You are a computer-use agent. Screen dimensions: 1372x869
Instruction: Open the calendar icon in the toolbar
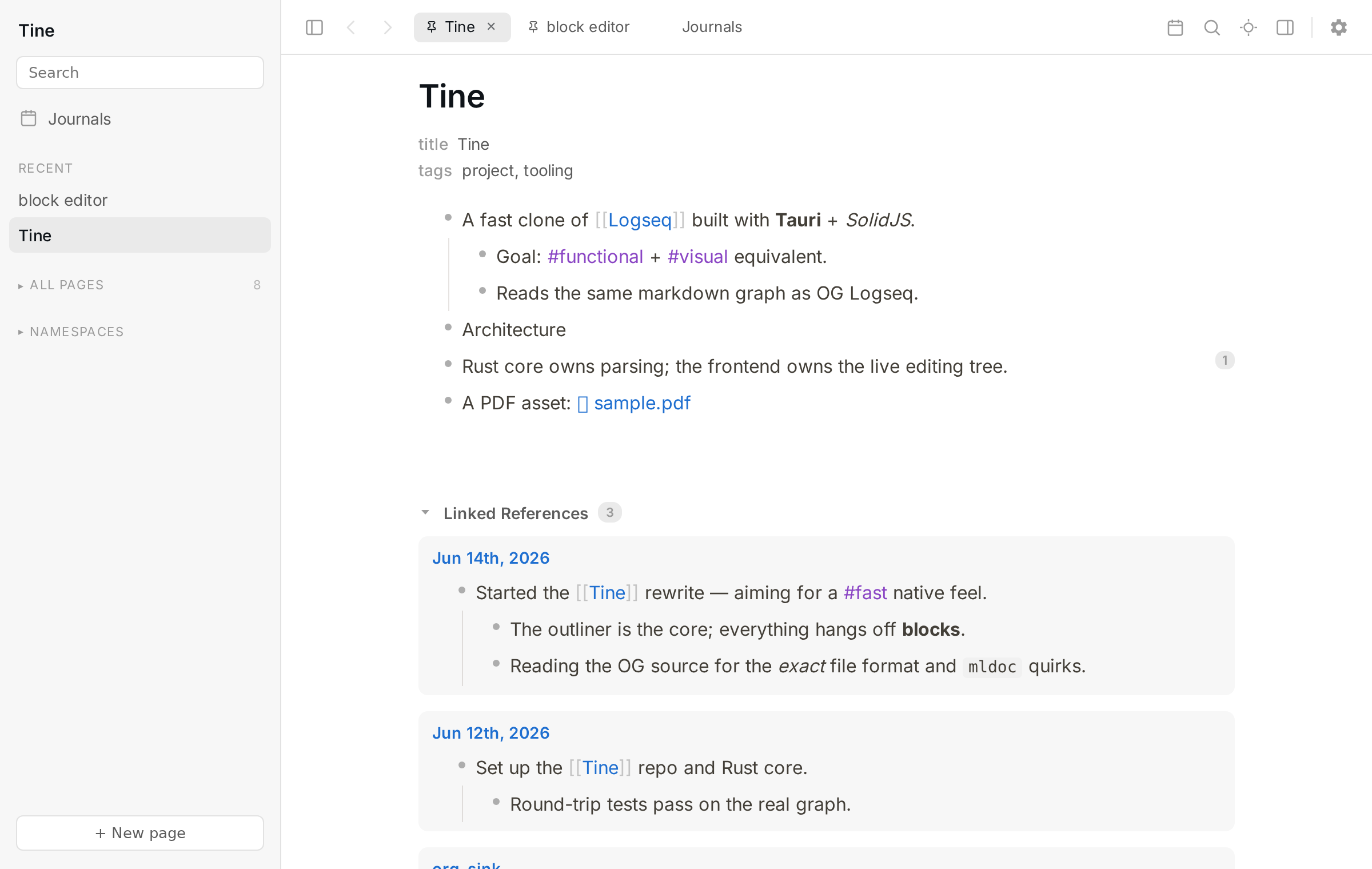[1175, 27]
